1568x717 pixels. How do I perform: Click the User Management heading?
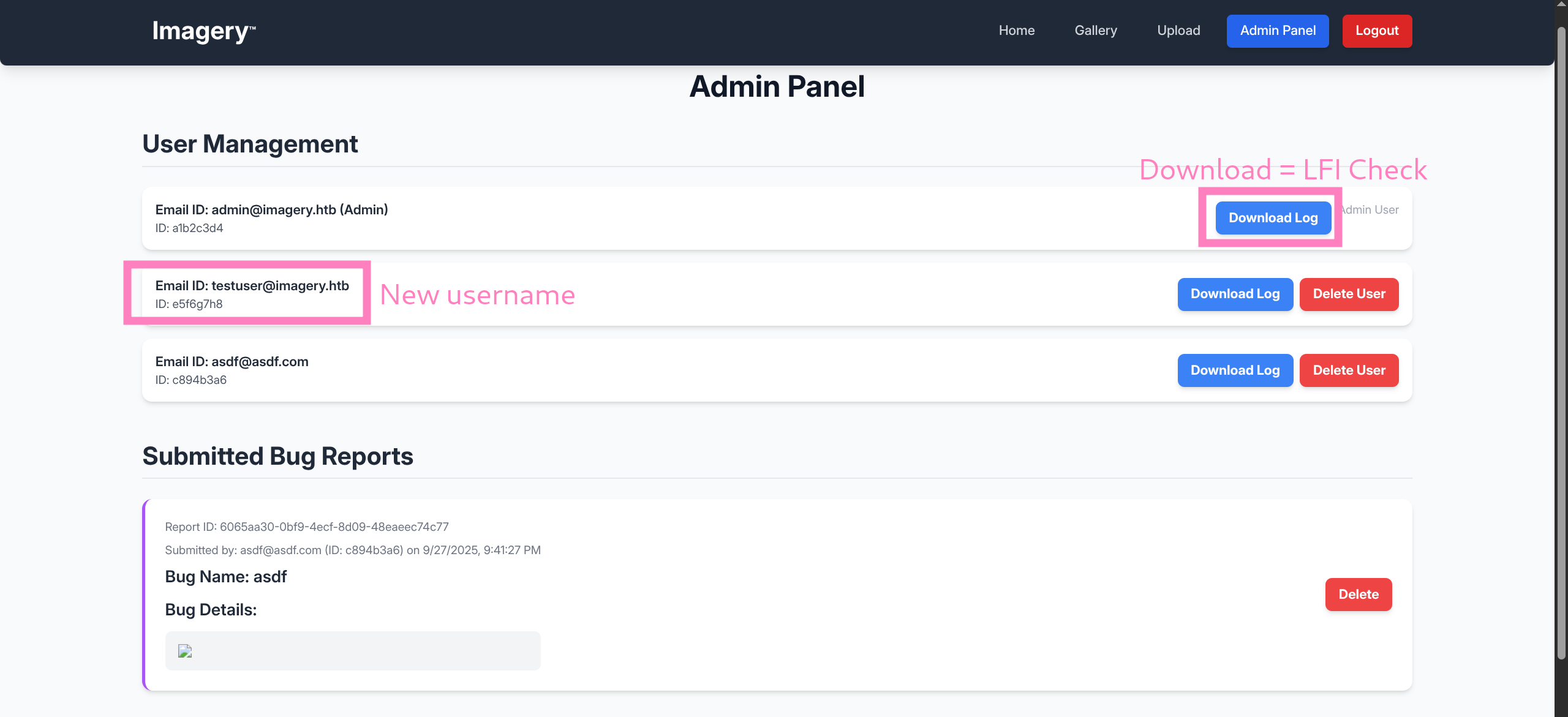pyautogui.click(x=250, y=144)
